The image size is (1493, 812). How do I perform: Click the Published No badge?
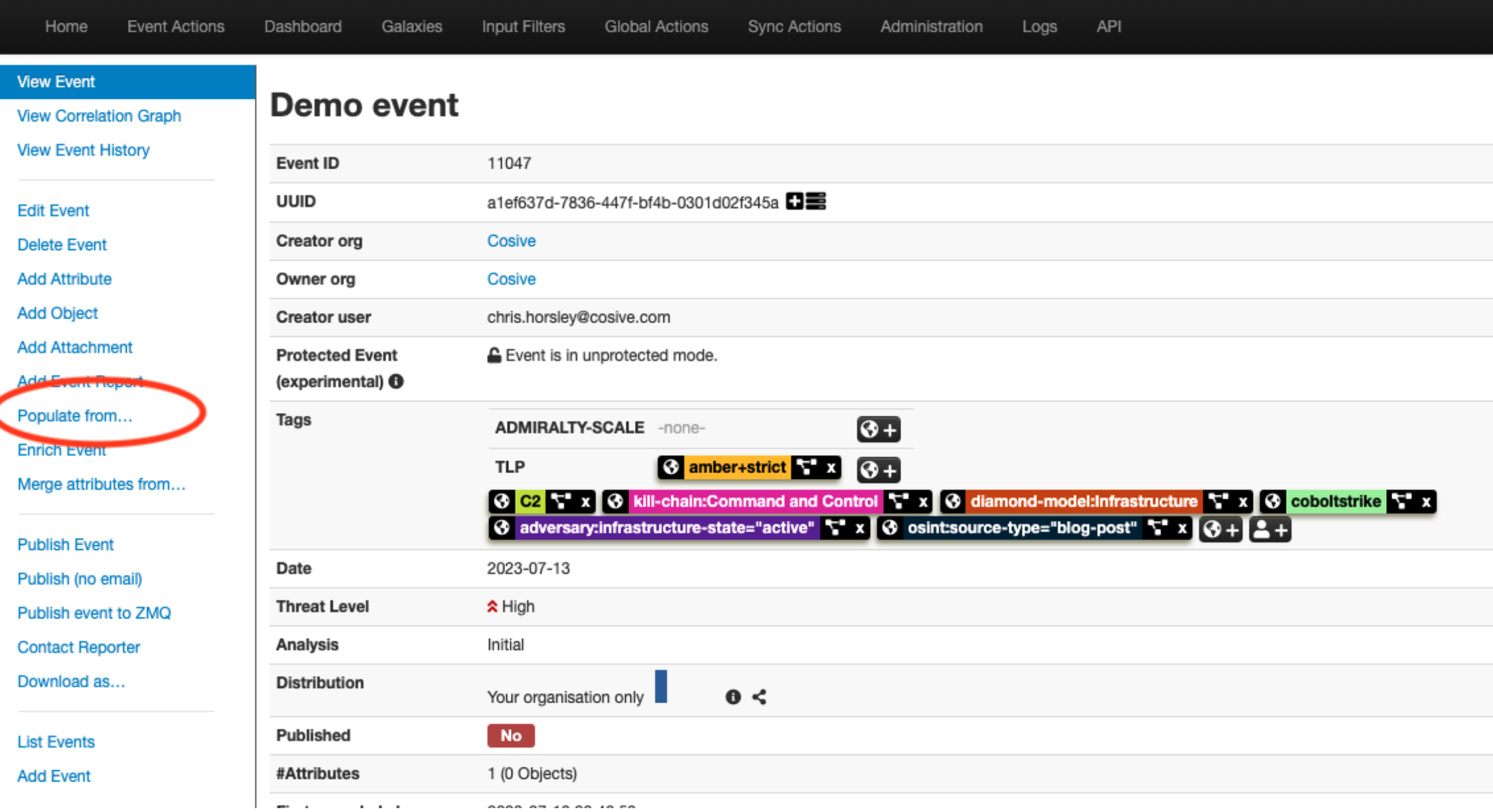(510, 735)
